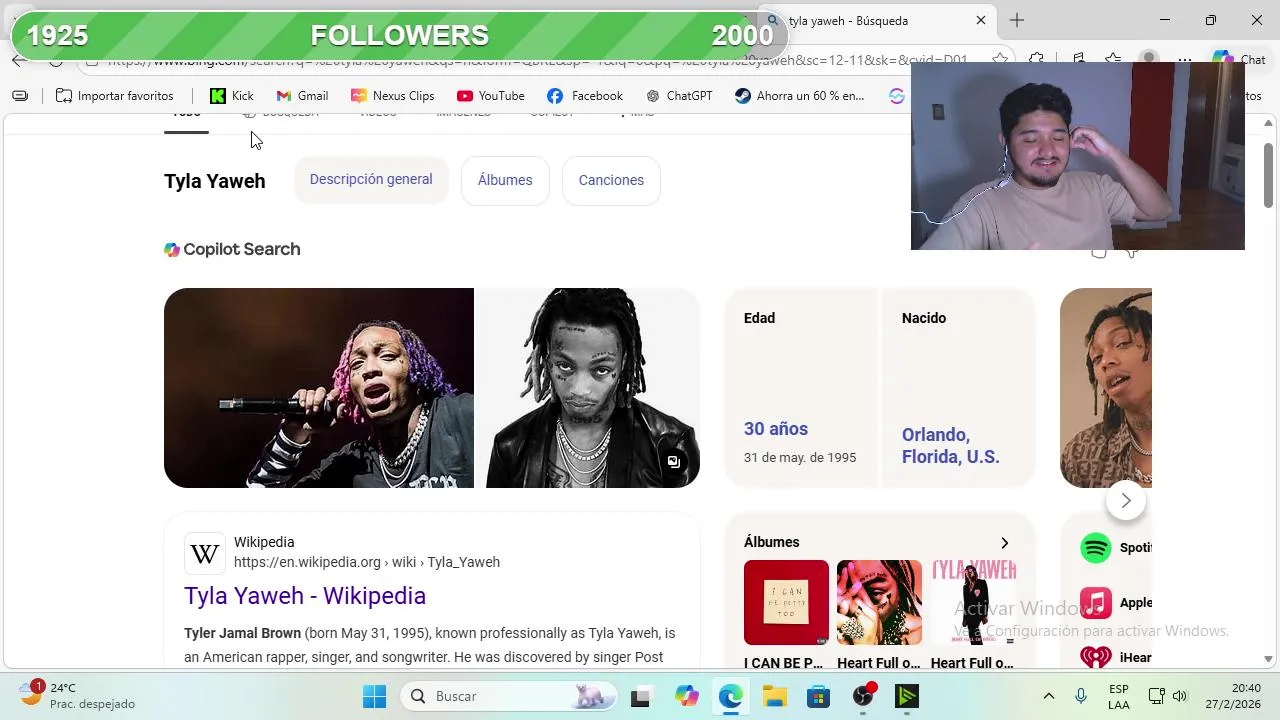1280x720 pixels.
Task: Open a new browser tab
Action: tap(1017, 20)
